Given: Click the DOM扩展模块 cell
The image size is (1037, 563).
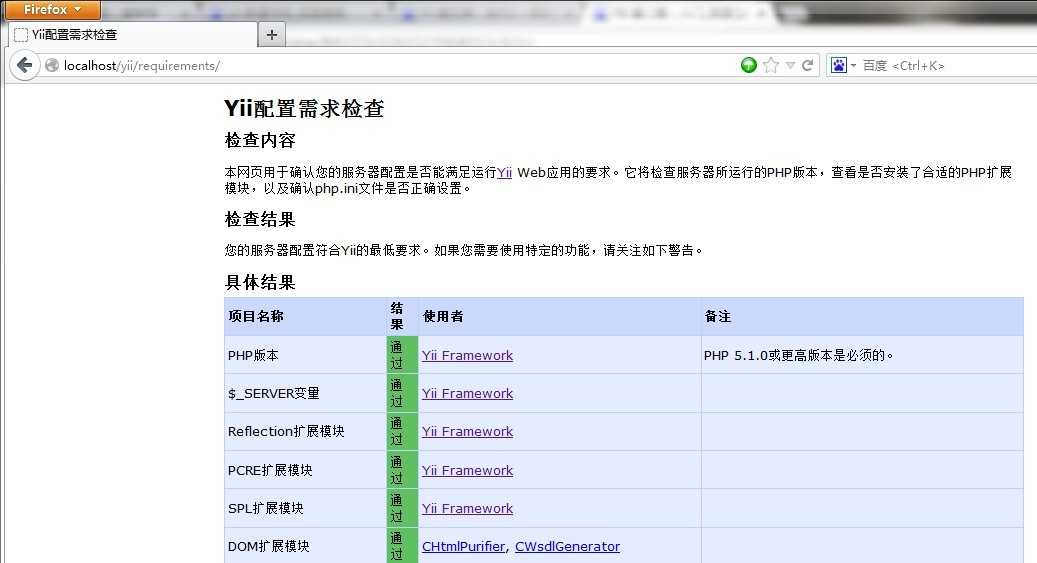Looking at the screenshot, I should coord(306,546).
